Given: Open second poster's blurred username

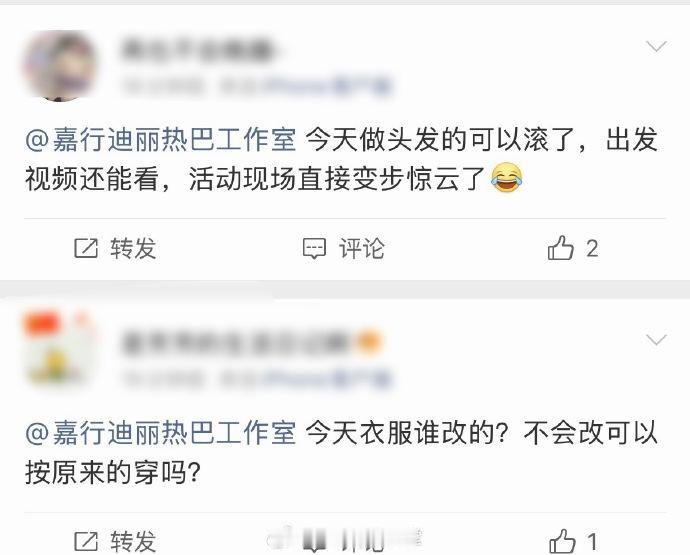Looking at the screenshot, I should (x=238, y=342).
